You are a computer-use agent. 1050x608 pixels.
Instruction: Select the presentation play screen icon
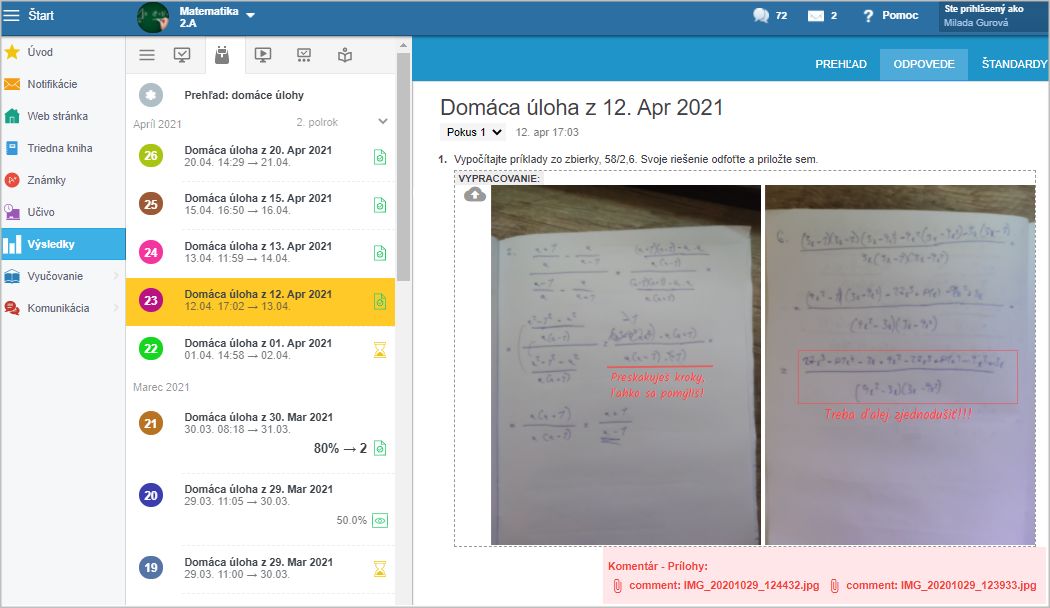(x=263, y=56)
